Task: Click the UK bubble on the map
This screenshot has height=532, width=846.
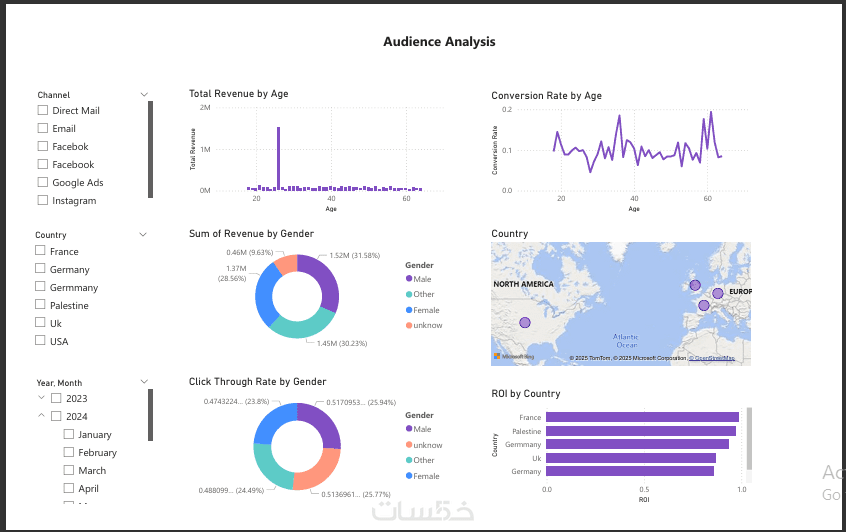Action: pos(695,285)
